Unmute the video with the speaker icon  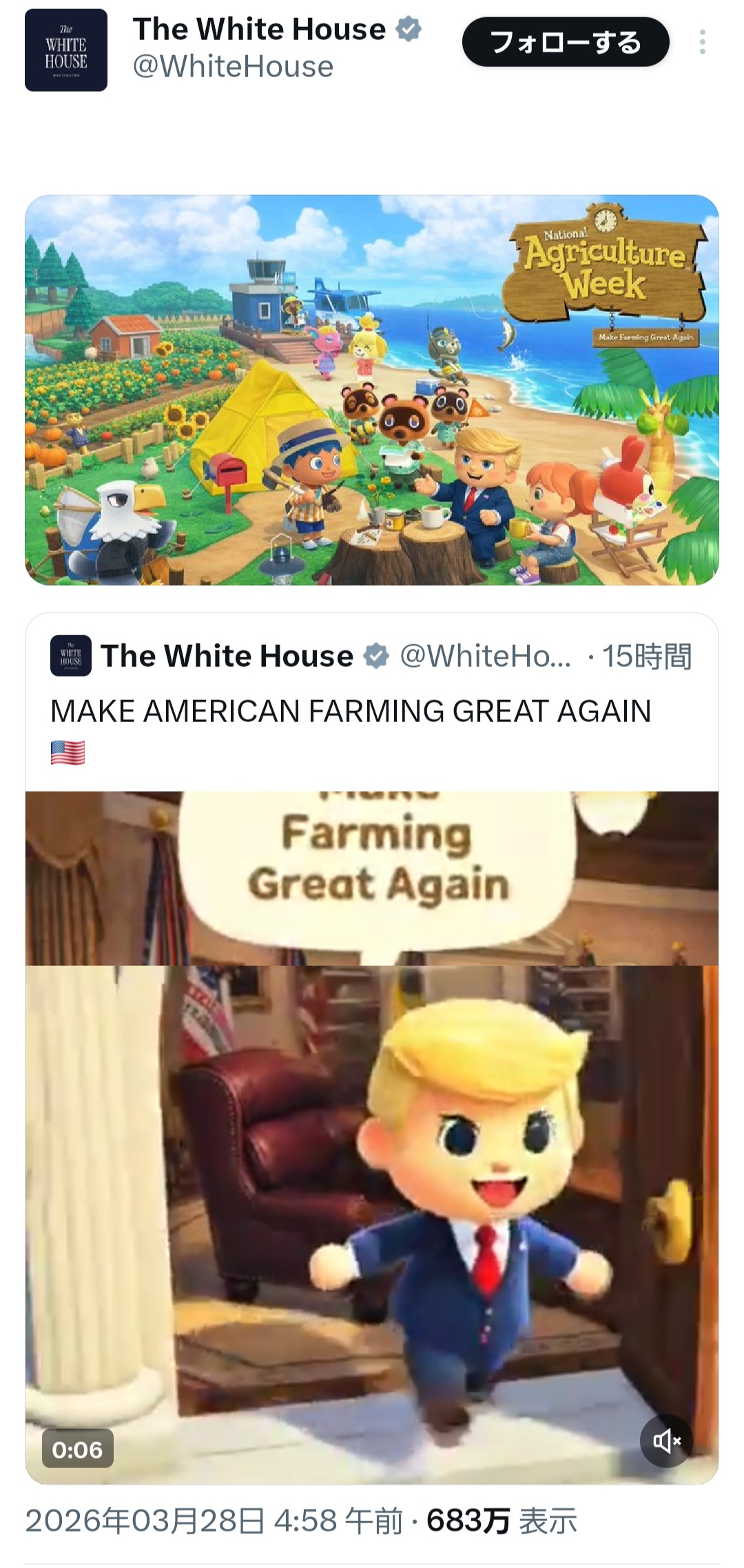(667, 1441)
